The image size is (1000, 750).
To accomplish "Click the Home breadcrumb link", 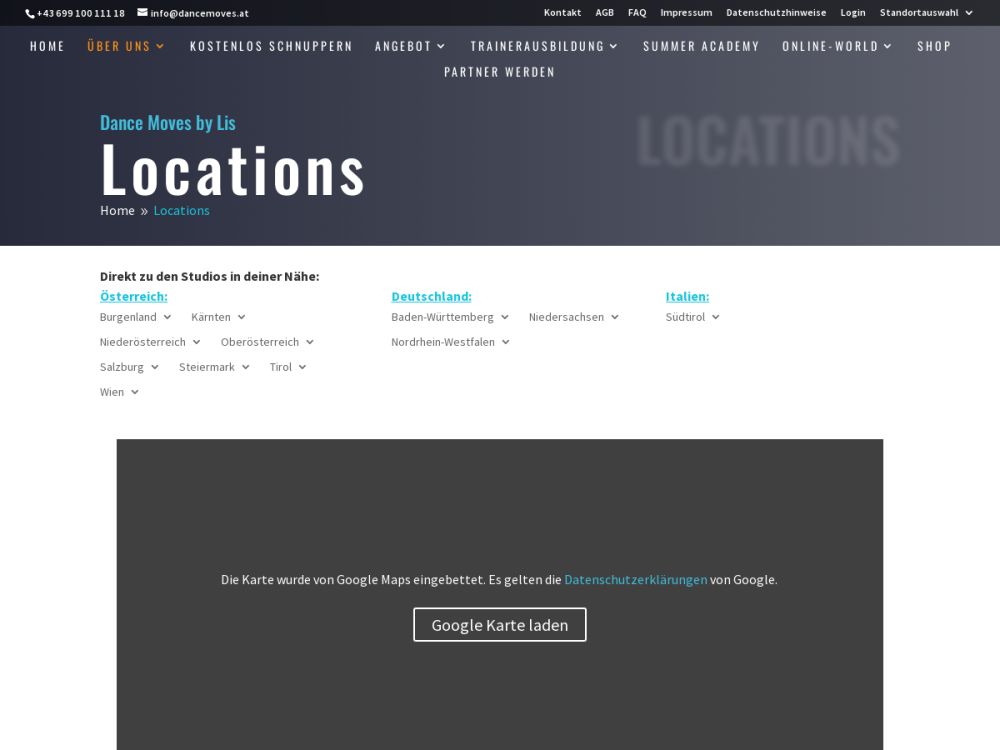I will click(x=117, y=210).
